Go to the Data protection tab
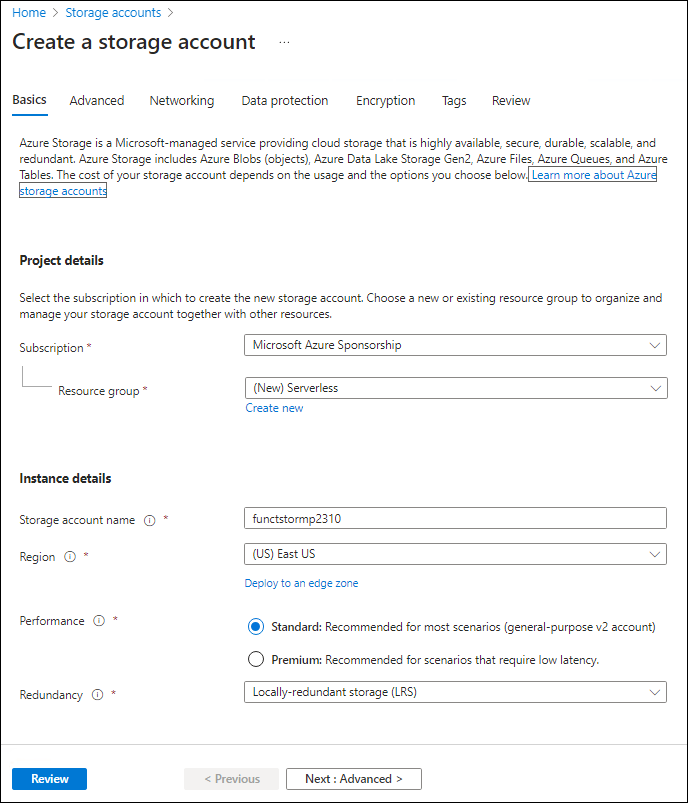688x803 pixels. pos(284,100)
